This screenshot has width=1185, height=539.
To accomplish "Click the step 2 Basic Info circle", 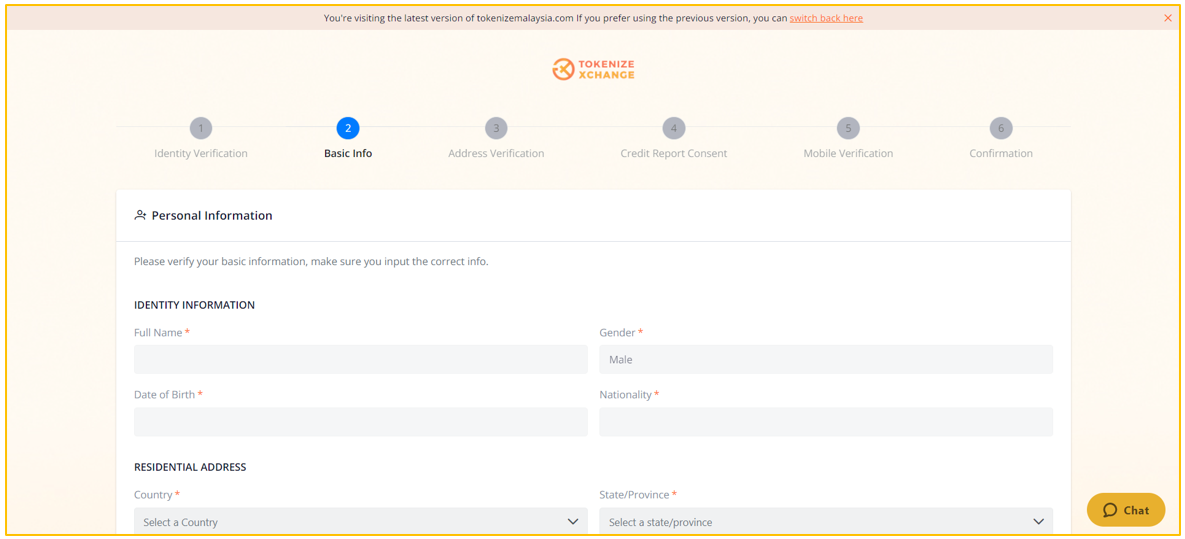I will pyautogui.click(x=348, y=129).
